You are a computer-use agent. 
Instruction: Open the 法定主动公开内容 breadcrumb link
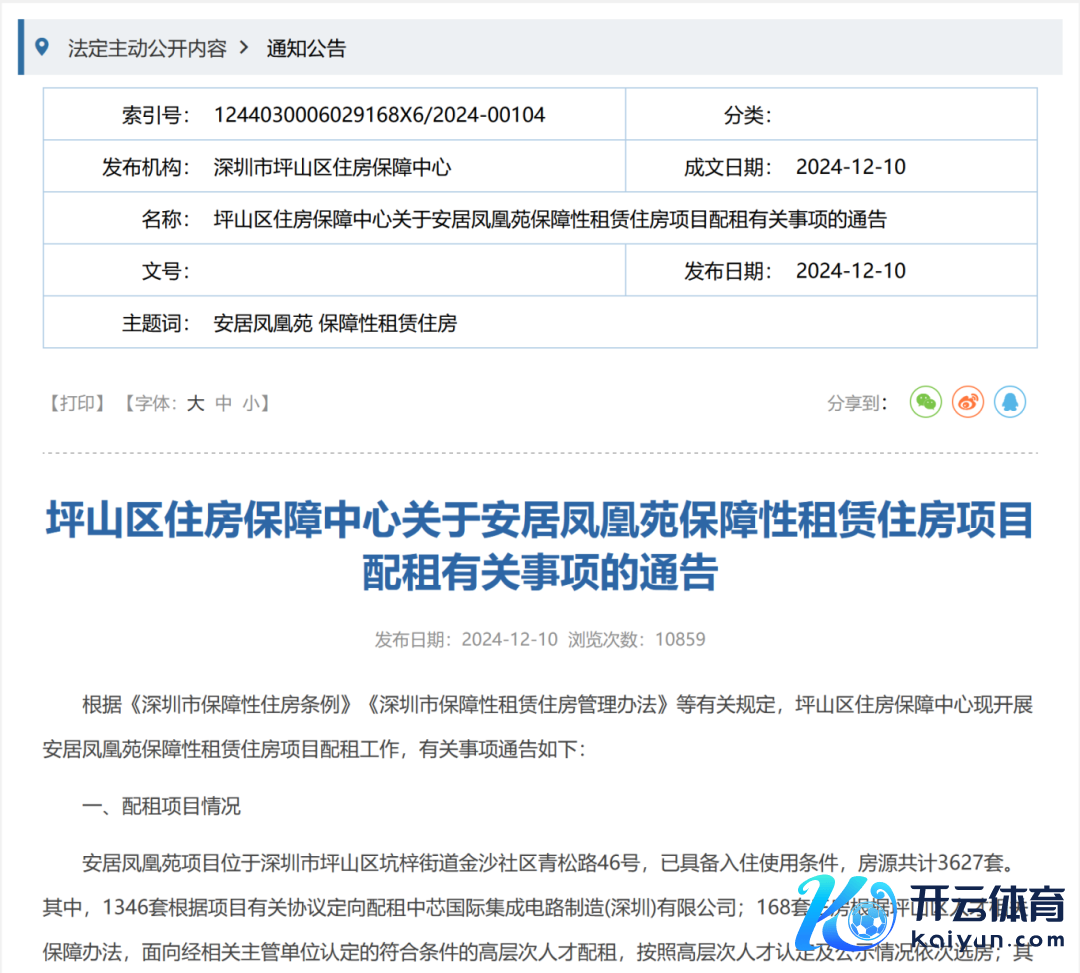pyautogui.click(x=147, y=47)
